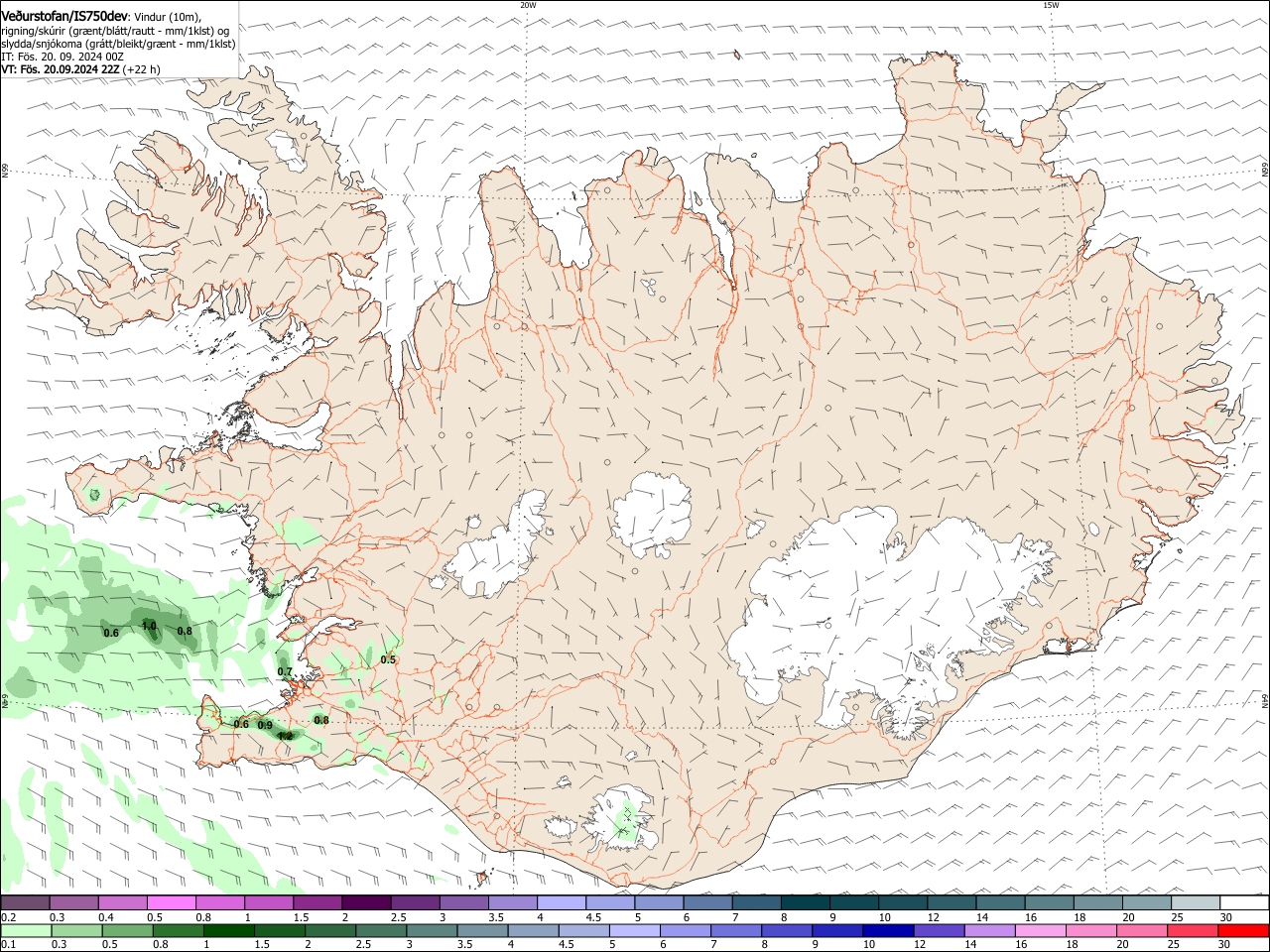Select upper legend lavender swatch between 4 and 4.5
Viewport: 1270px width, 952px height.
(x=561, y=902)
